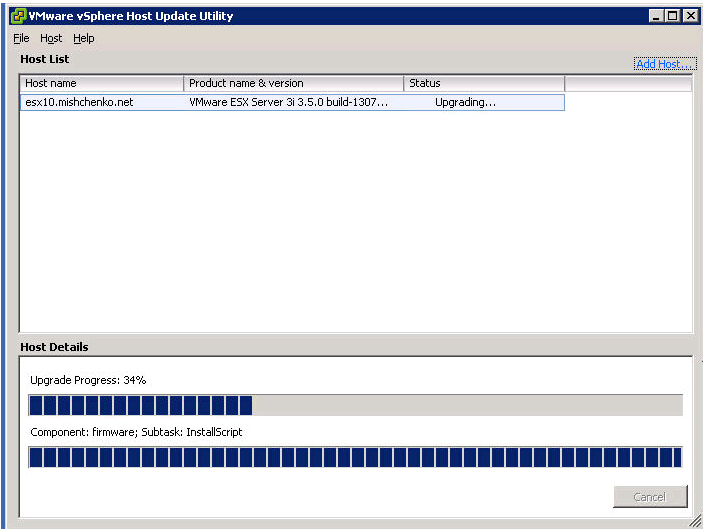
Task: Open the Help menu
Action: coord(84,39)
